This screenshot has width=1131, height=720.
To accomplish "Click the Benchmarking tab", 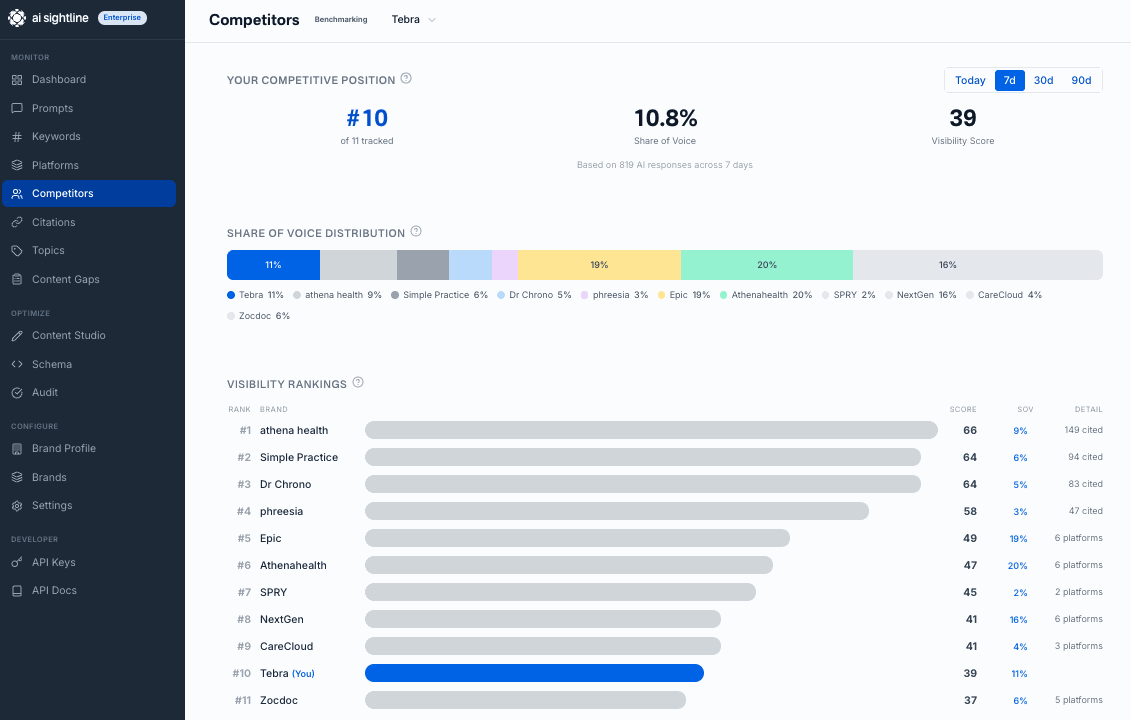I will coord(341,19).
